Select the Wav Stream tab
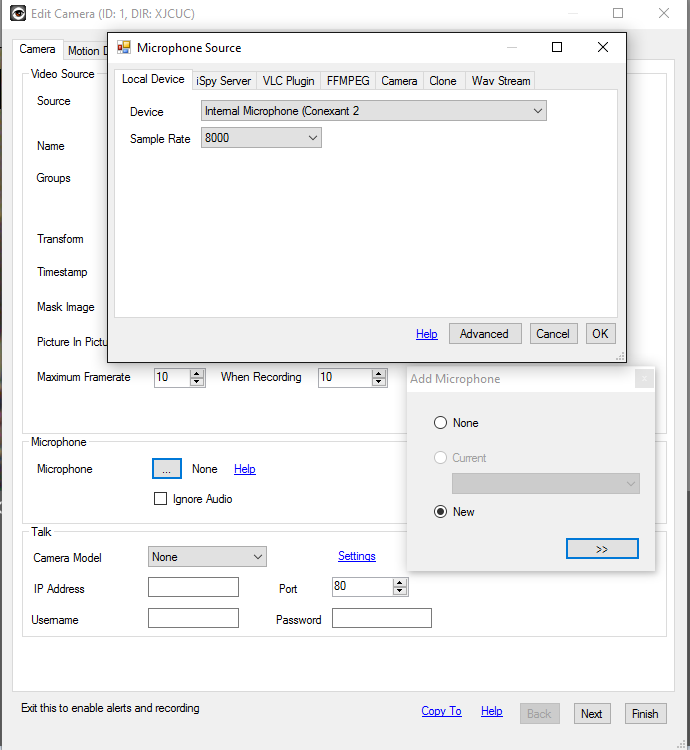The width and height of the screenshot is (690, 750). point(500,81)
